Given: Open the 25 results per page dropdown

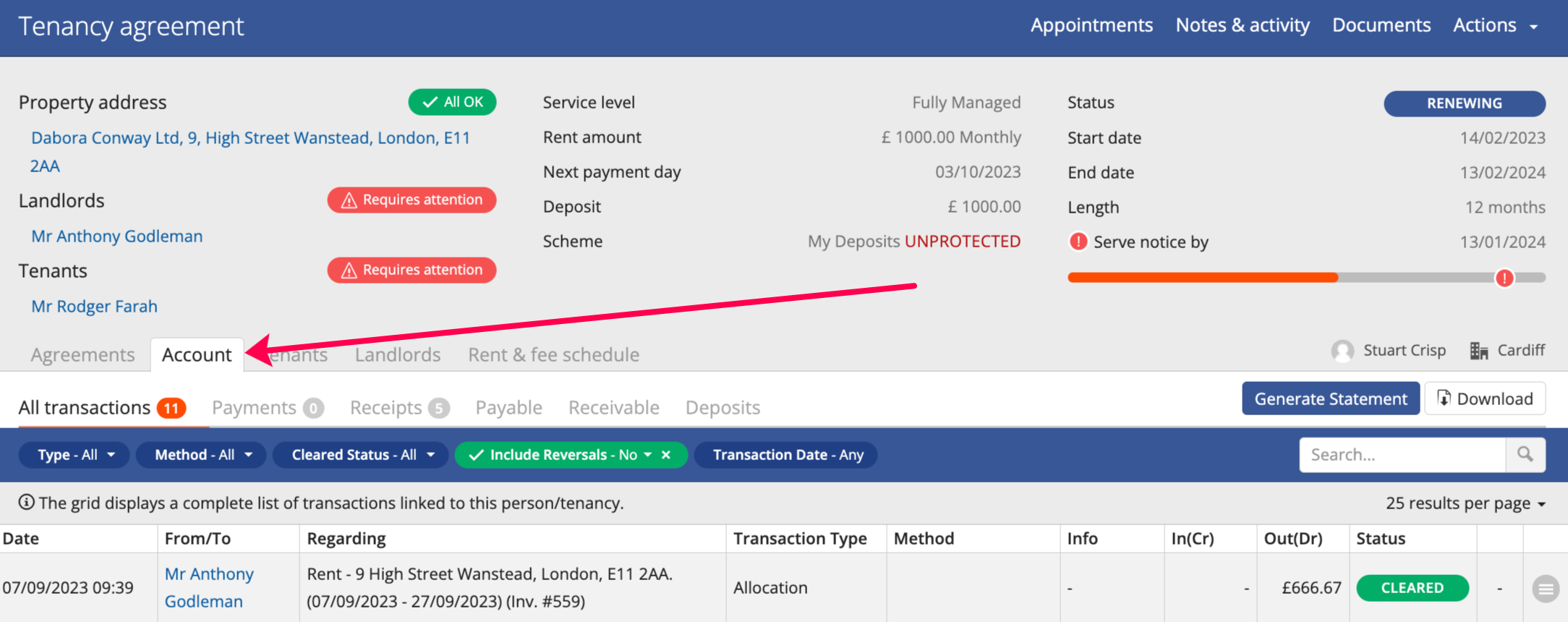Looking at the screenshot, I should (x=1465, y=503).
